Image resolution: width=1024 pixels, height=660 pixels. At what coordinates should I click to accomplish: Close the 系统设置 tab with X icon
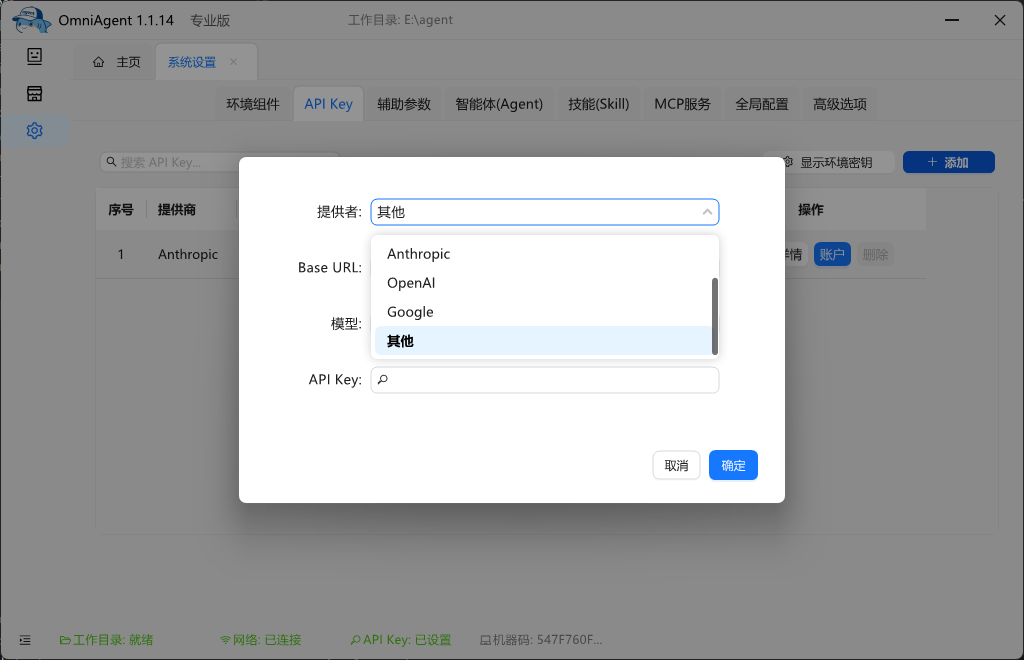coord(234,62)
